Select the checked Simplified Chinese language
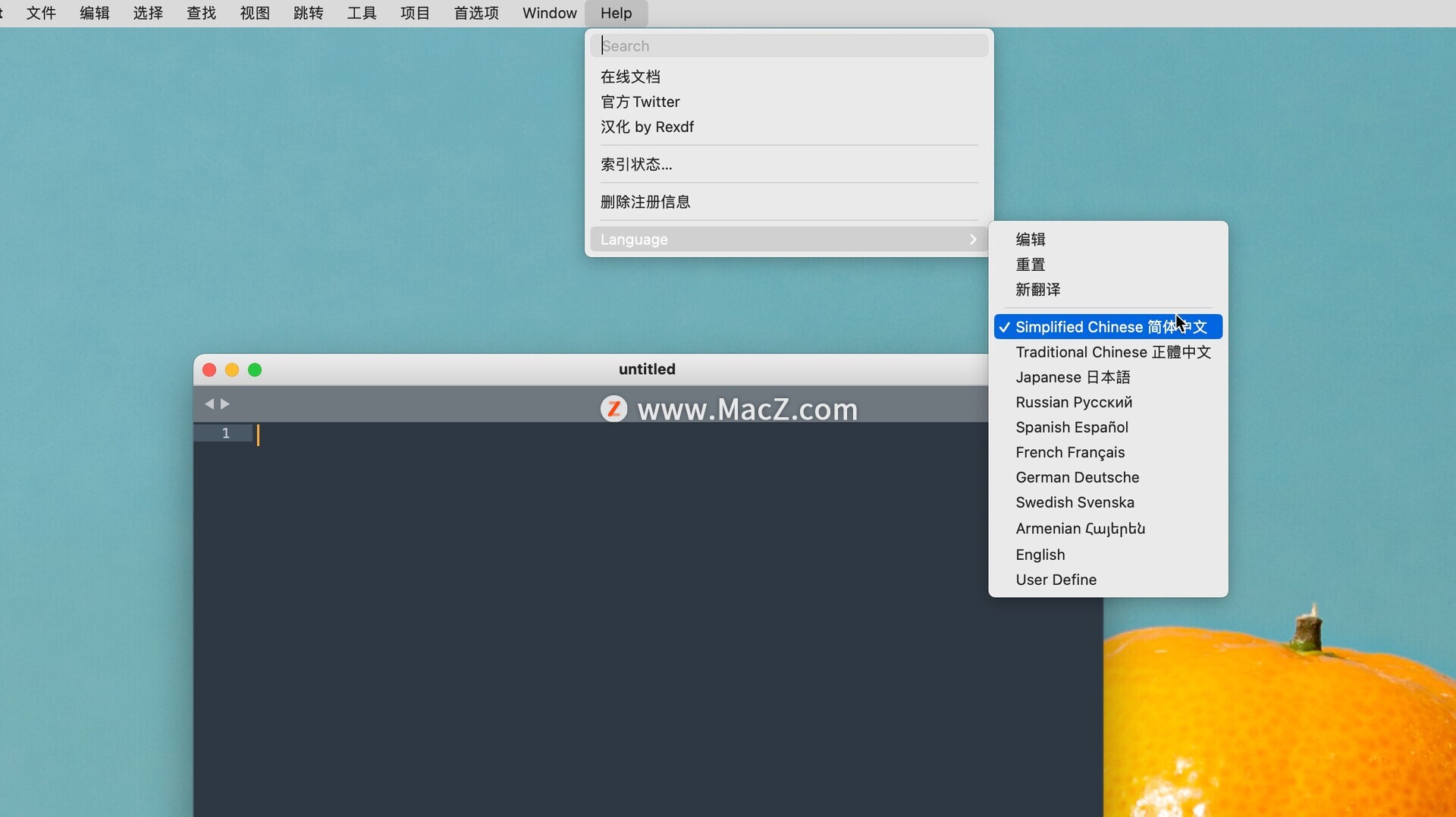 pyautogui.click(x=1107, y=327)
